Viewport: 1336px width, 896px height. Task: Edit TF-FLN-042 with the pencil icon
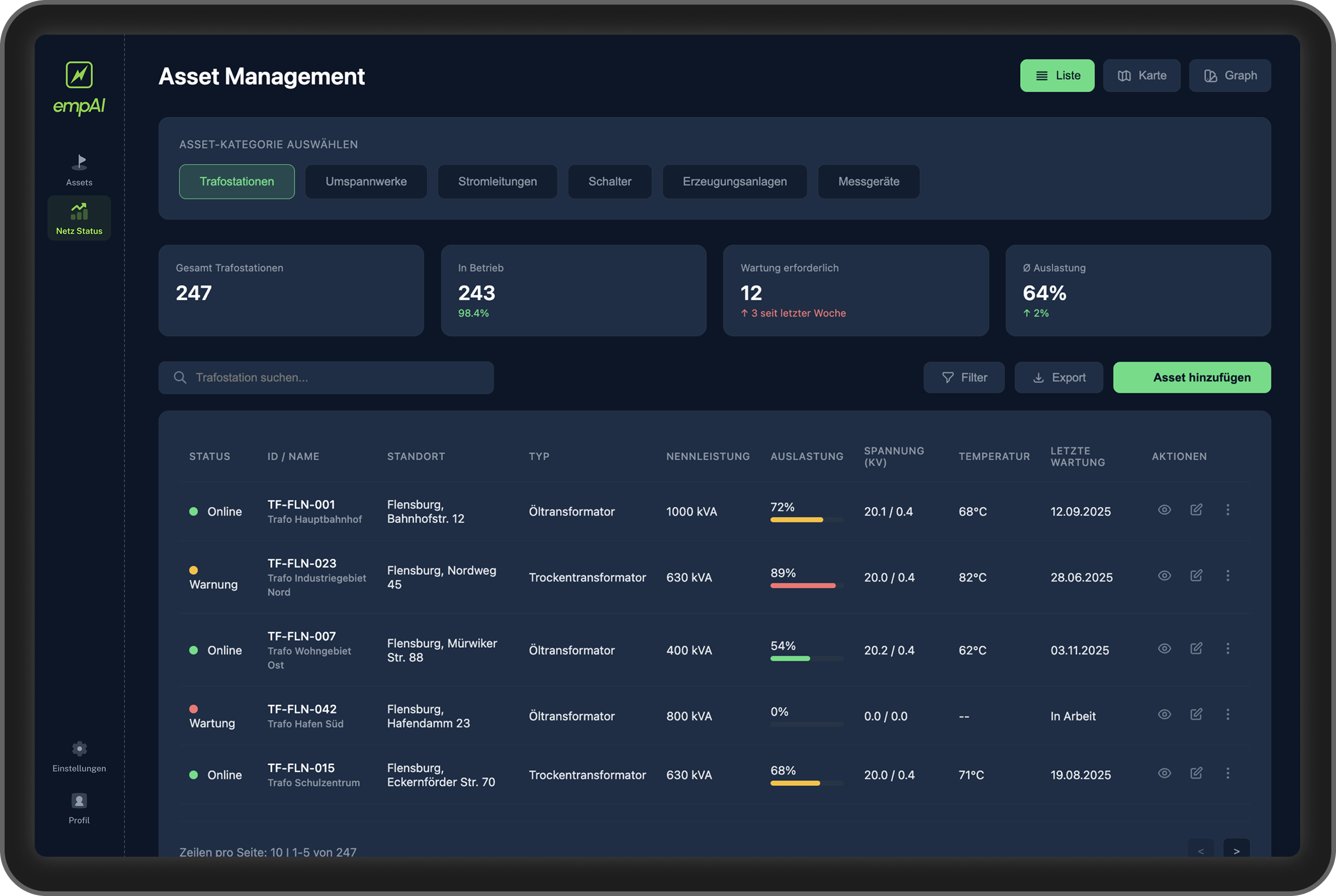tap(1196, 714)
